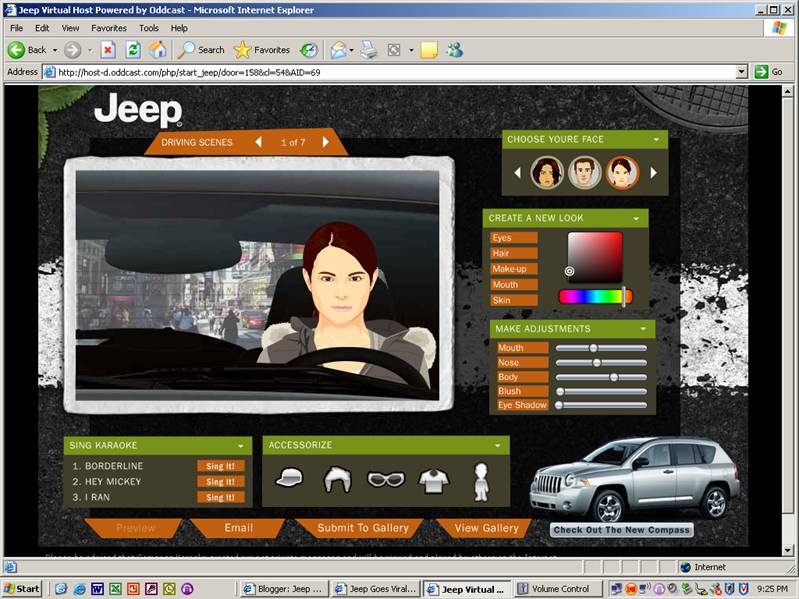This screenshot has width=799, height=599.
Task: Choose the winter hat accessory icon
Action: click(337, 479)
